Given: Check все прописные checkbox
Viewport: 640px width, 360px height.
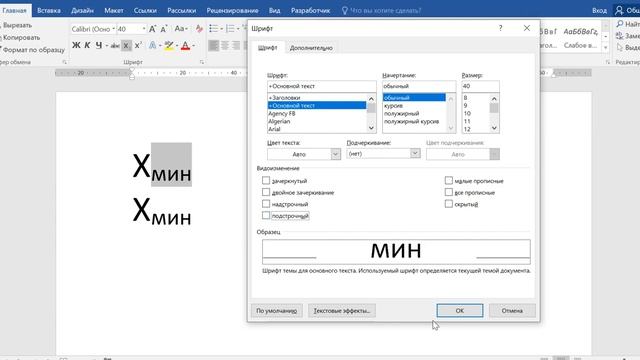Looking at the screenshot, I should point(449,192).
